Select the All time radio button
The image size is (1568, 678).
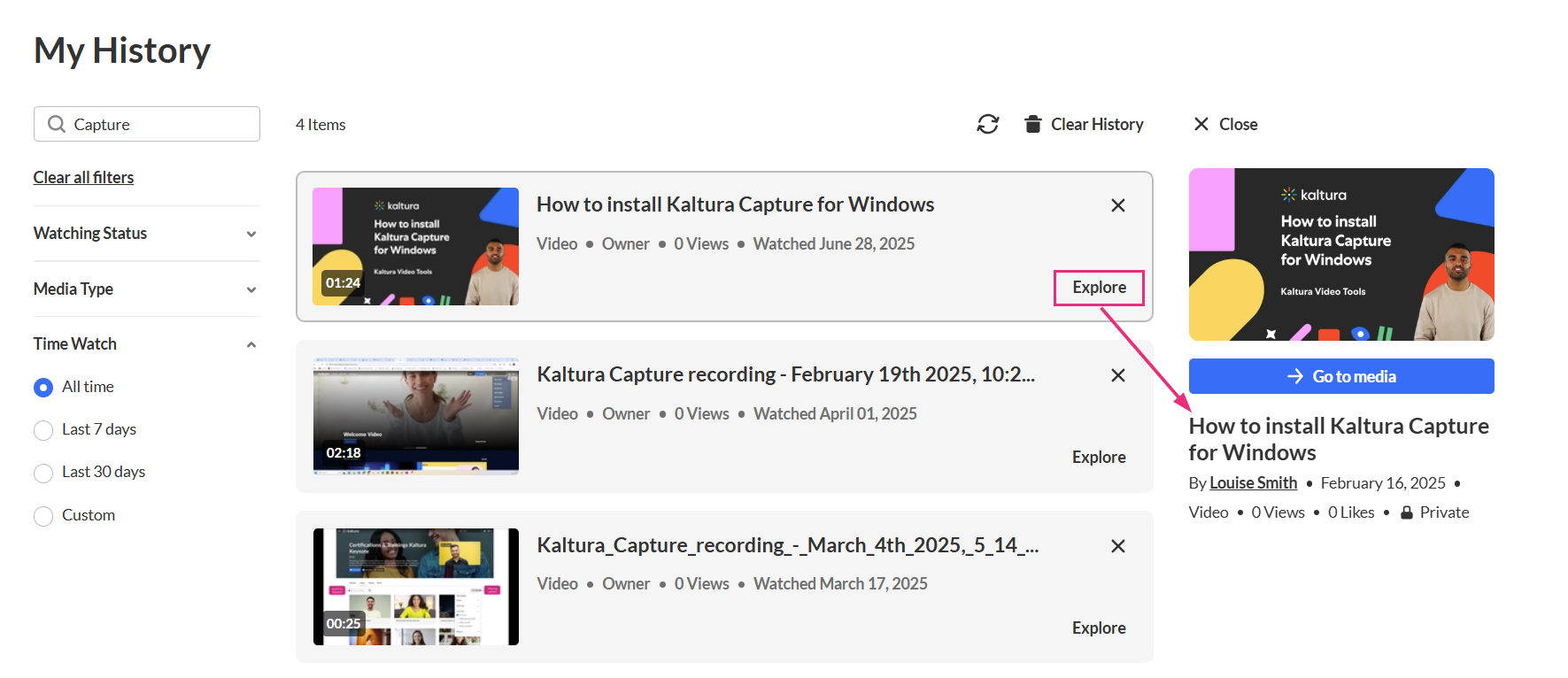(43, 388)
